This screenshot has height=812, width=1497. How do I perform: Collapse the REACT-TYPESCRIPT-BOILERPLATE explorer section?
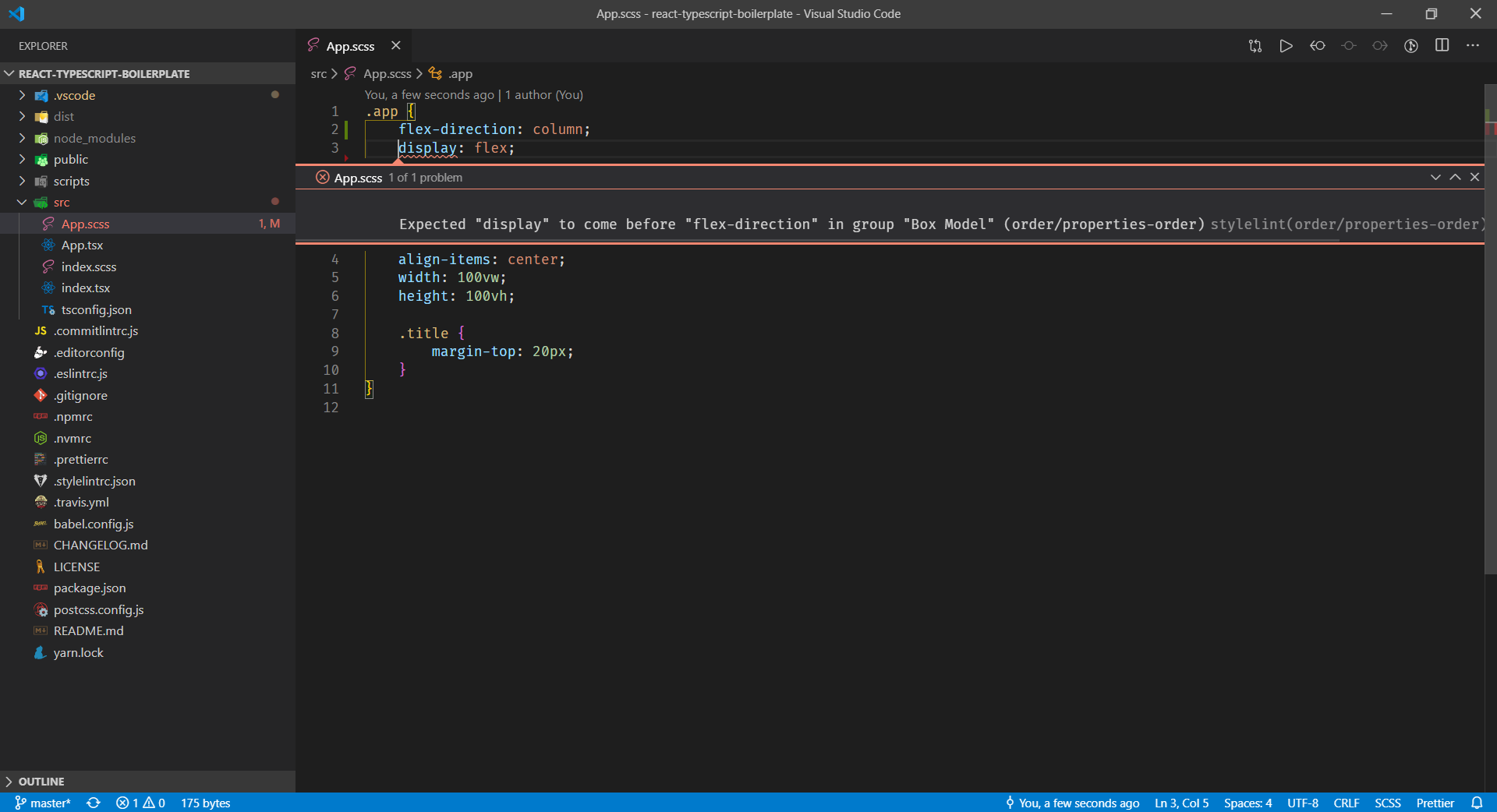point(148,73)
